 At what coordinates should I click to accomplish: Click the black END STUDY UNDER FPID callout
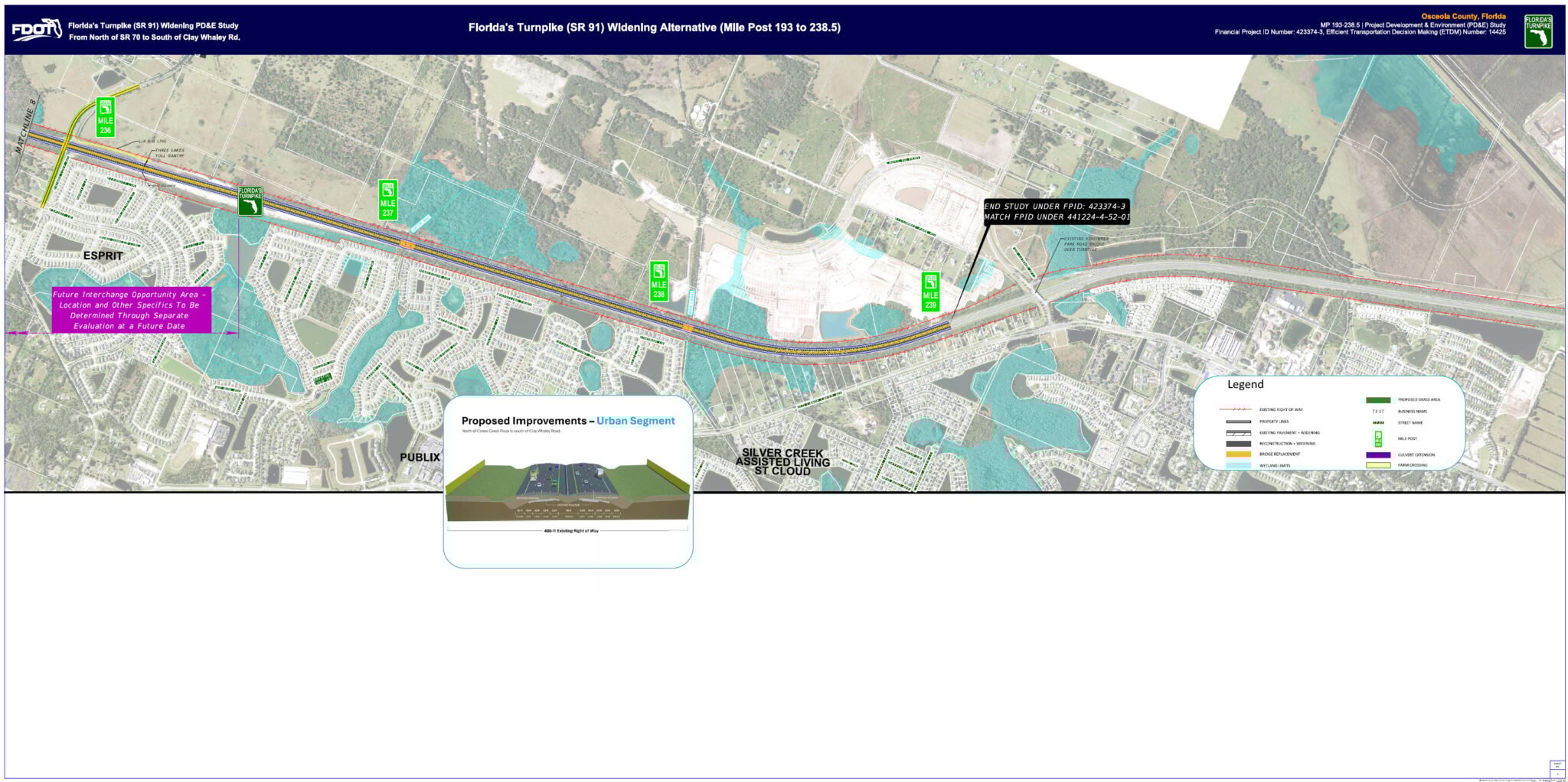click(1057, 212)
